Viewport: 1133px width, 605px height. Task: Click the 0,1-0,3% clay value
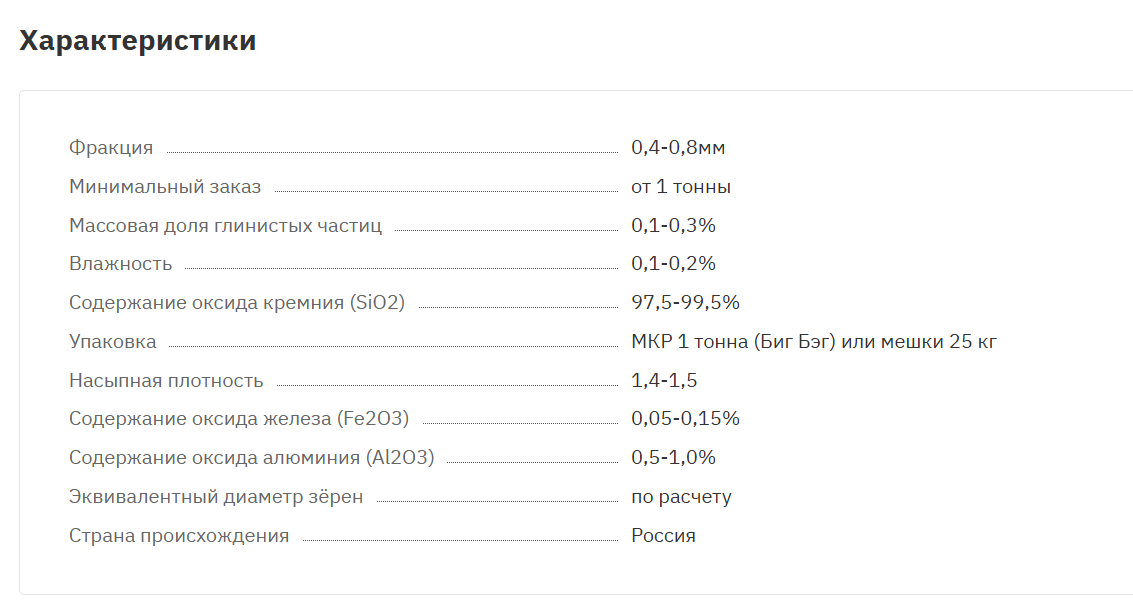point(673,226)
